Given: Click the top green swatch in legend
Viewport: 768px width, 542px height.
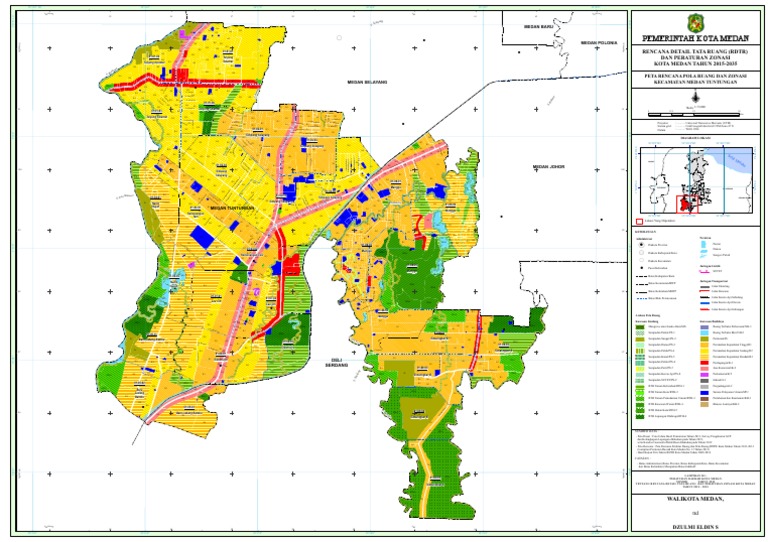Looking at the screenshot, I should point(641,327).
